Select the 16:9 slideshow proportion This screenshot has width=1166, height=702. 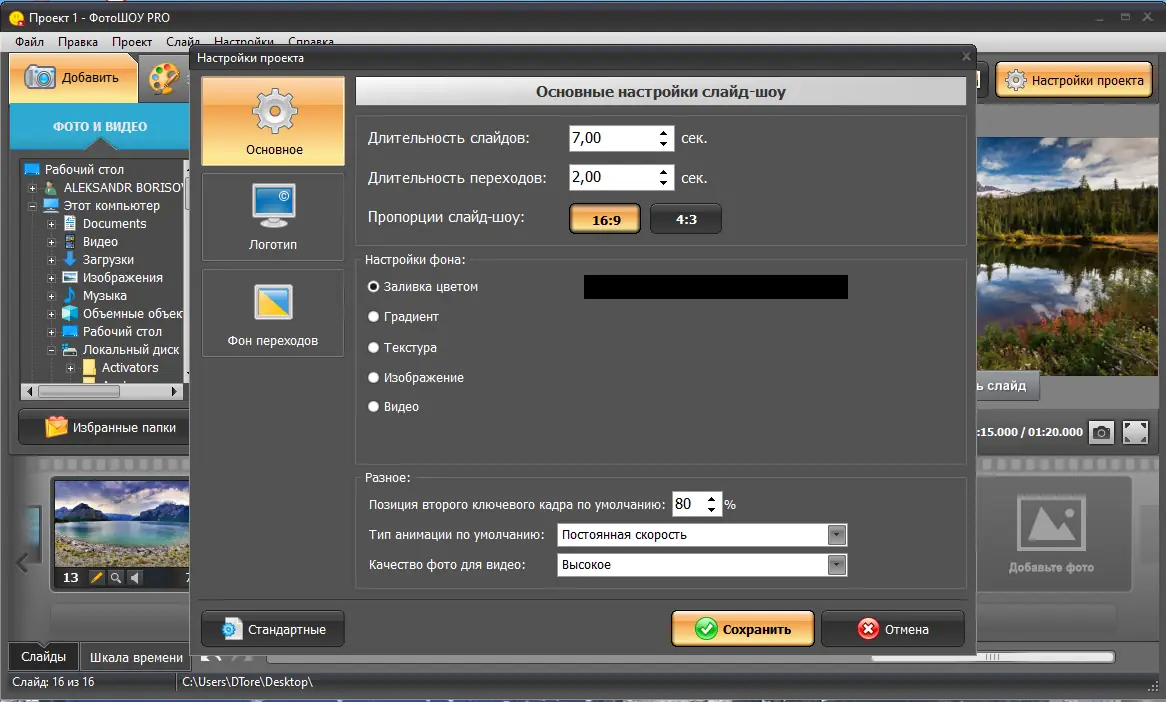605,219
